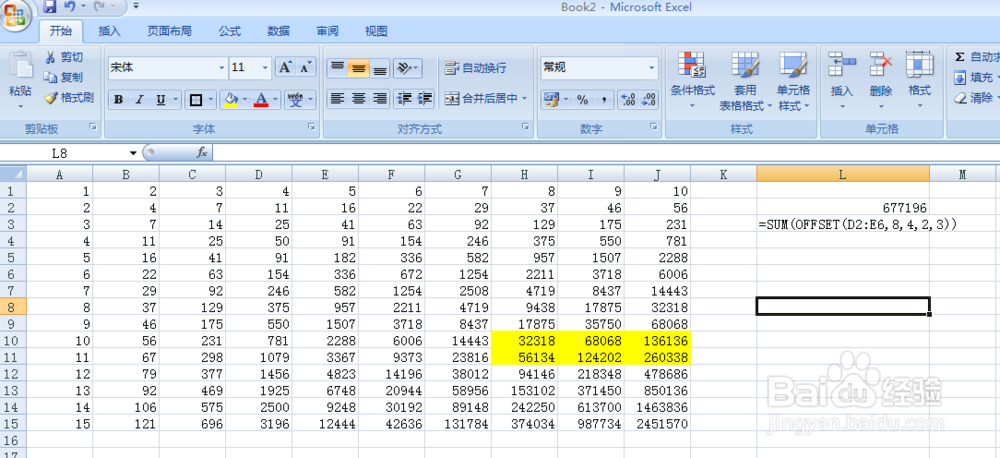The image size is (1000, 458).
Task: Open accounting number format button
Action: 550,100
